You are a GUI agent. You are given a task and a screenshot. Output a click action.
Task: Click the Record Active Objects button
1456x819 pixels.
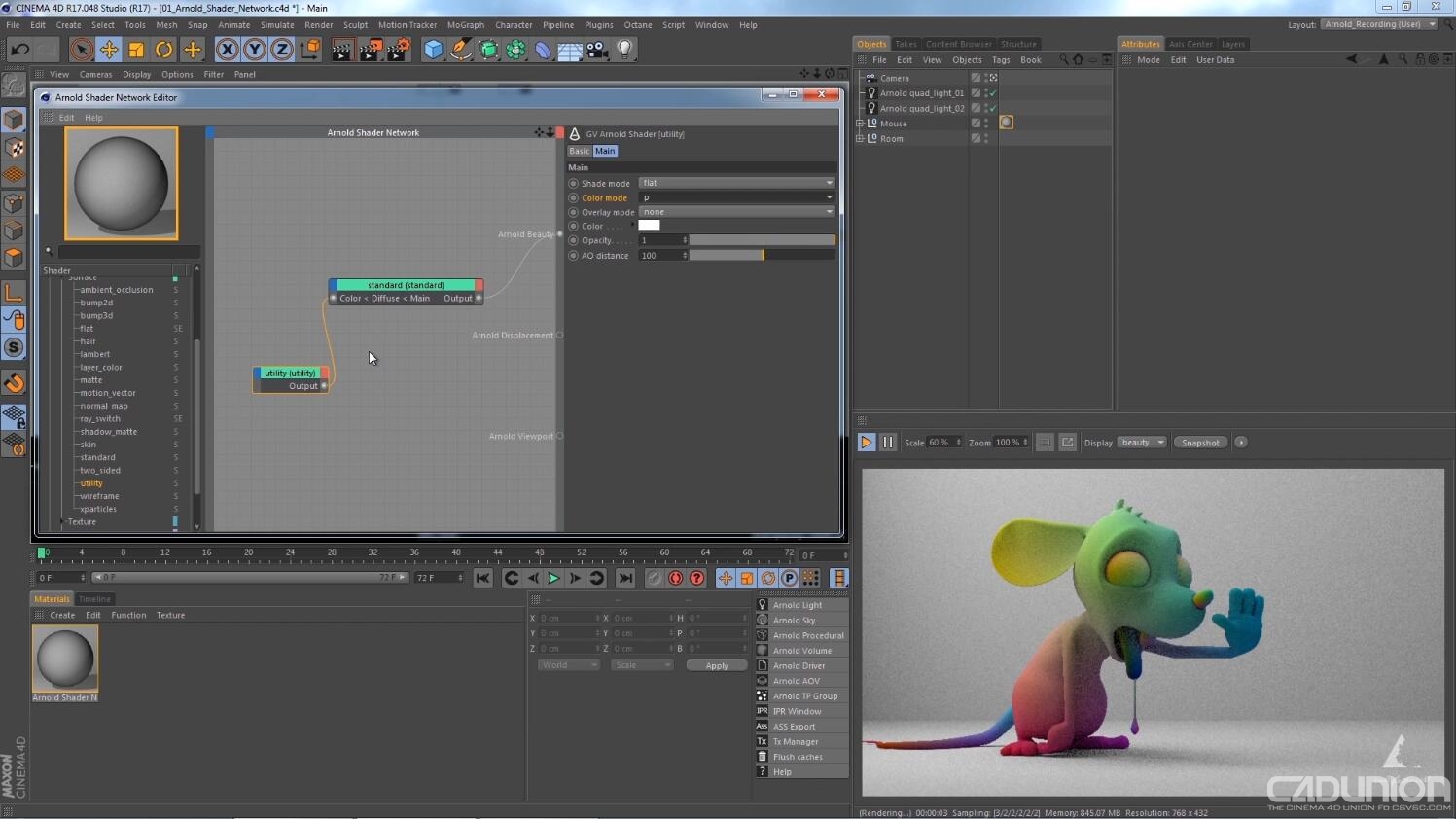click(x=655, y=579)
